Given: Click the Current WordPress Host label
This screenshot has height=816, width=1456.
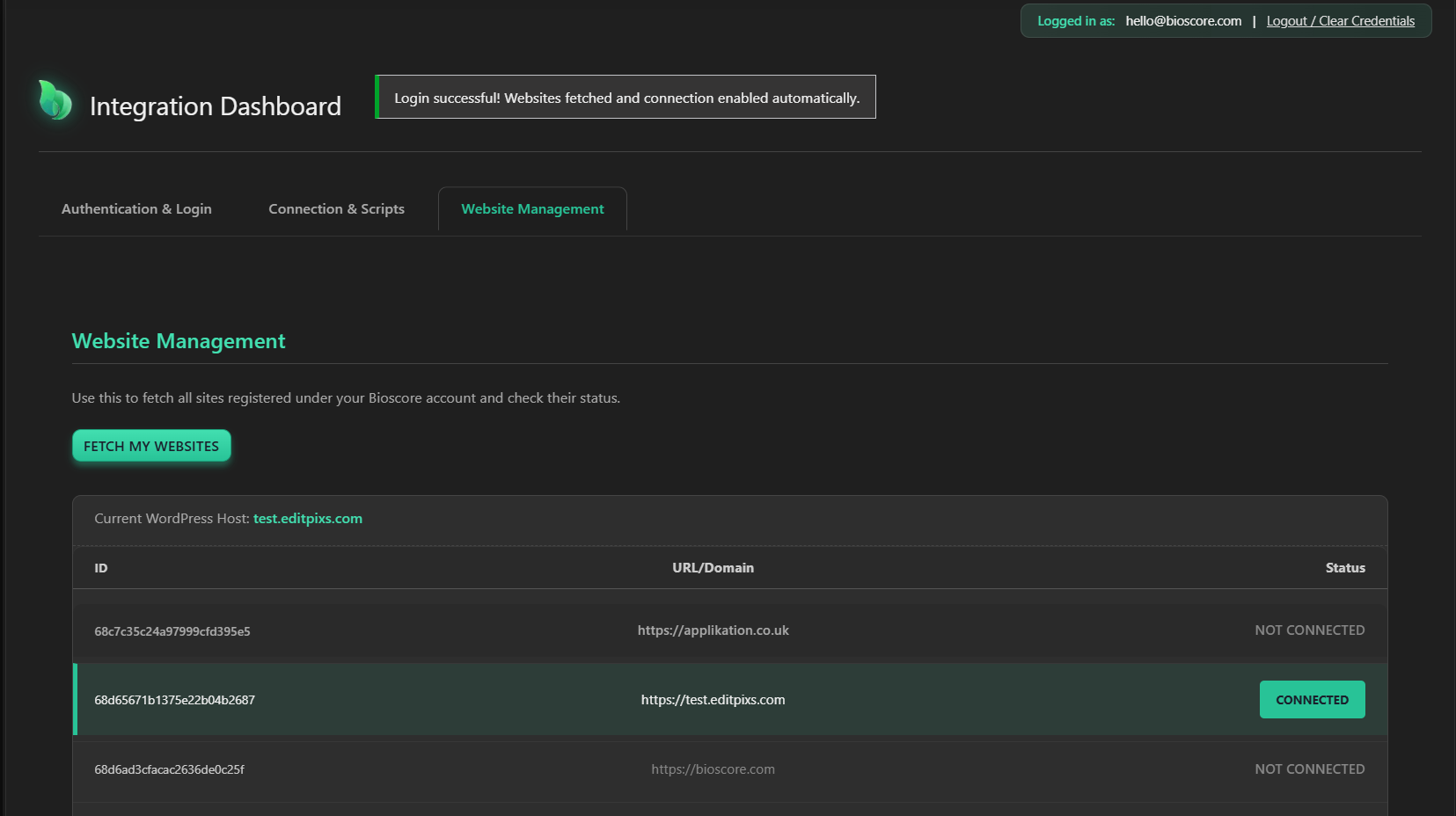Looking at the screenshot, I should [172, 519].
